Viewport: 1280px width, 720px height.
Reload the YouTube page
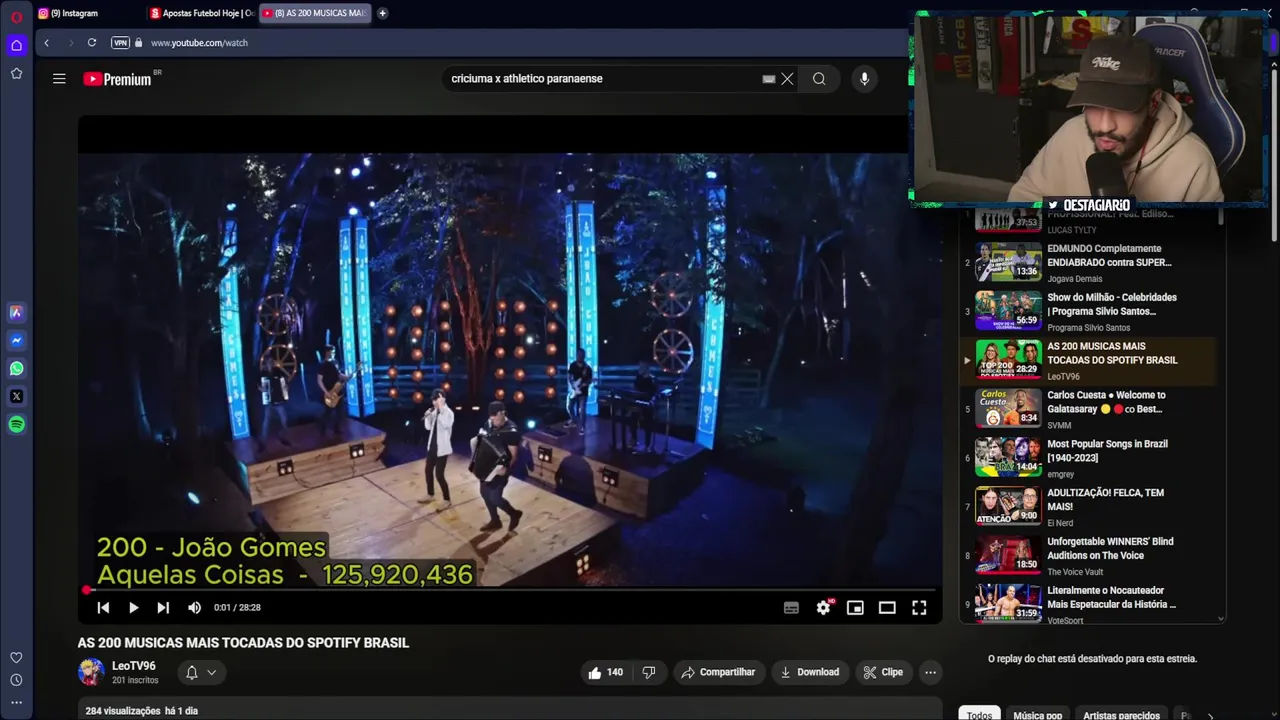point(91,43)
